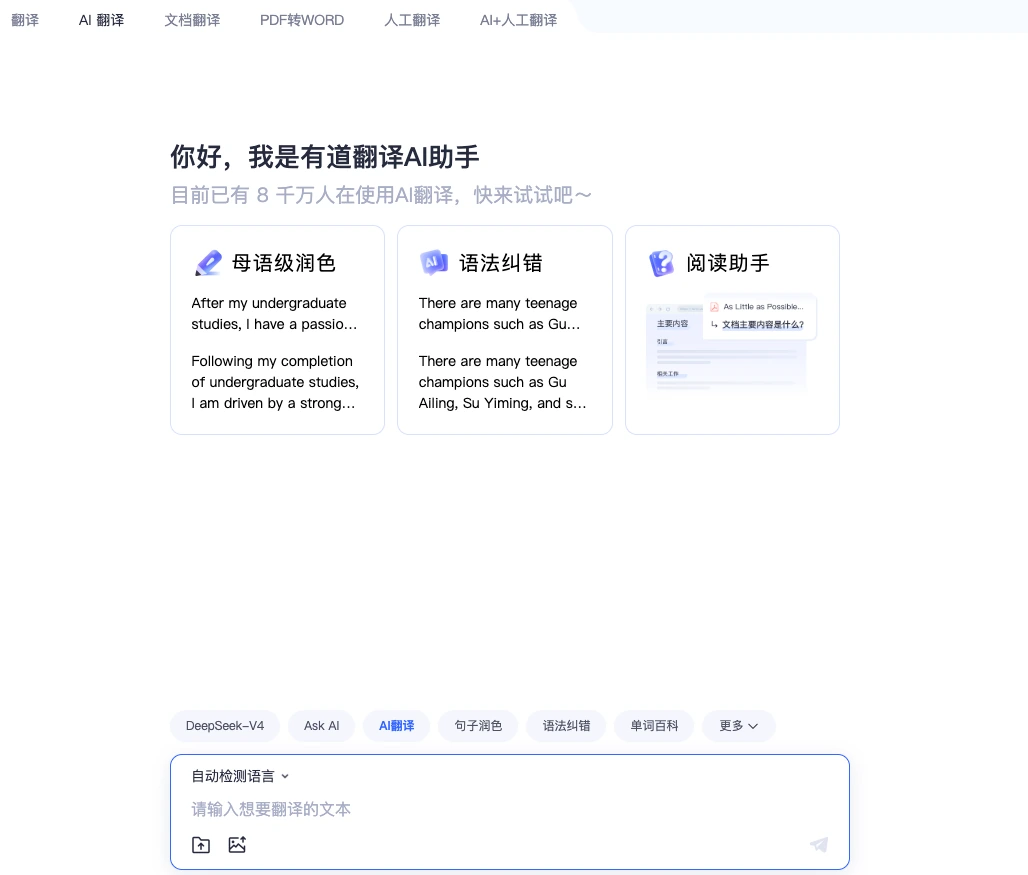Select the DeepSeek-V4 model chip
Screen dimensions: 1028x875
click(225, 726)
